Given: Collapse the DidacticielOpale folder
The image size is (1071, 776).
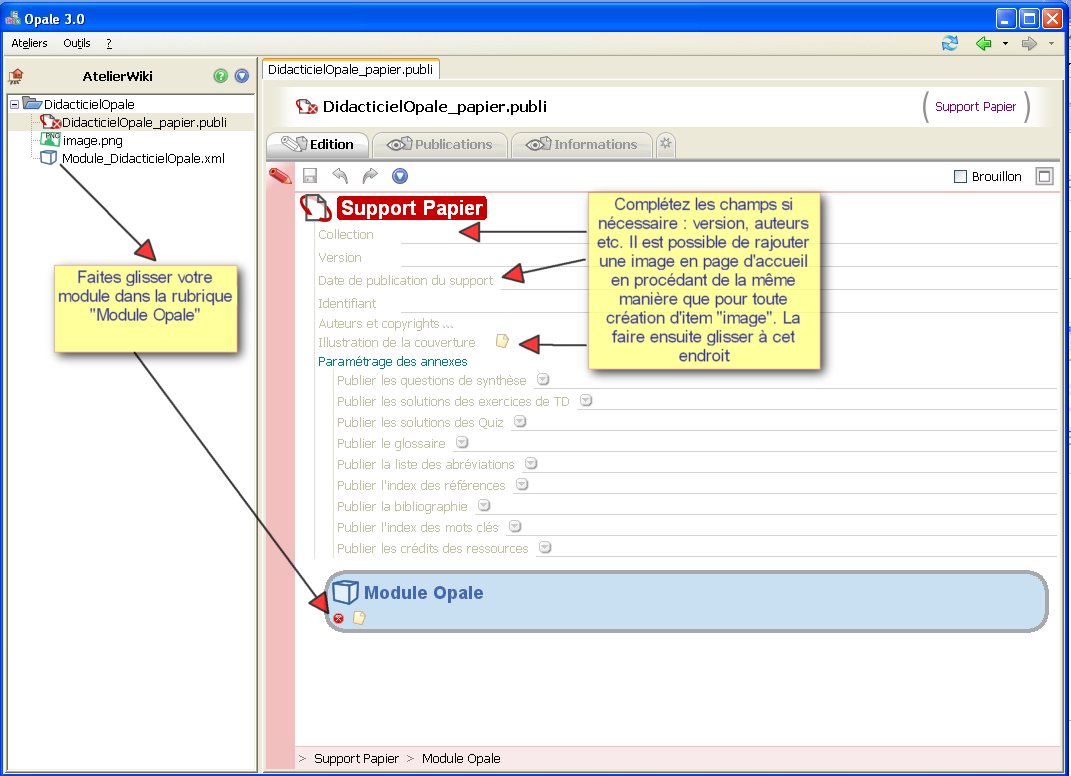Looking at the screenshot, I should pos(14,105).
